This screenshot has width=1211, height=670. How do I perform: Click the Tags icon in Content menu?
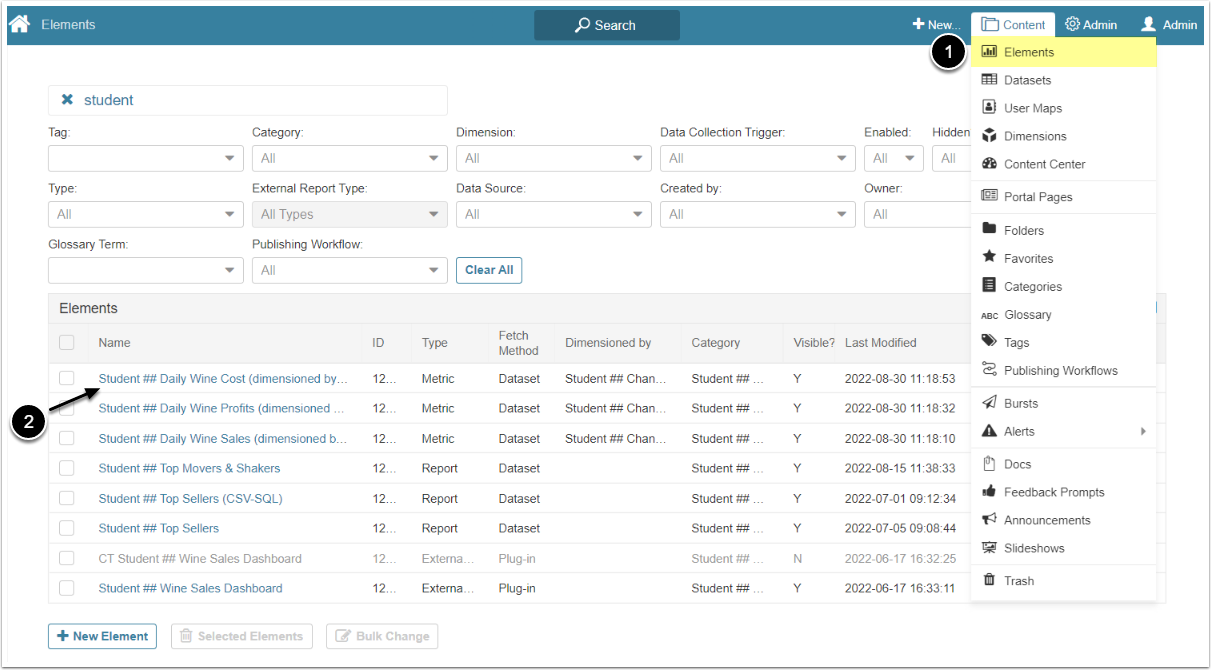(989, 342)
